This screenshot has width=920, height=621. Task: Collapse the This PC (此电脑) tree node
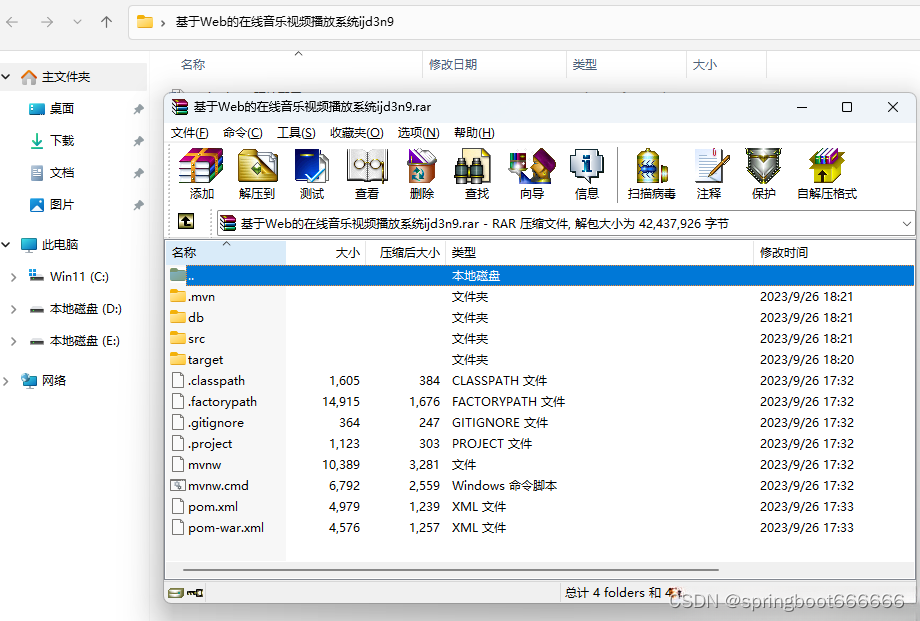[x=6, y=245]
